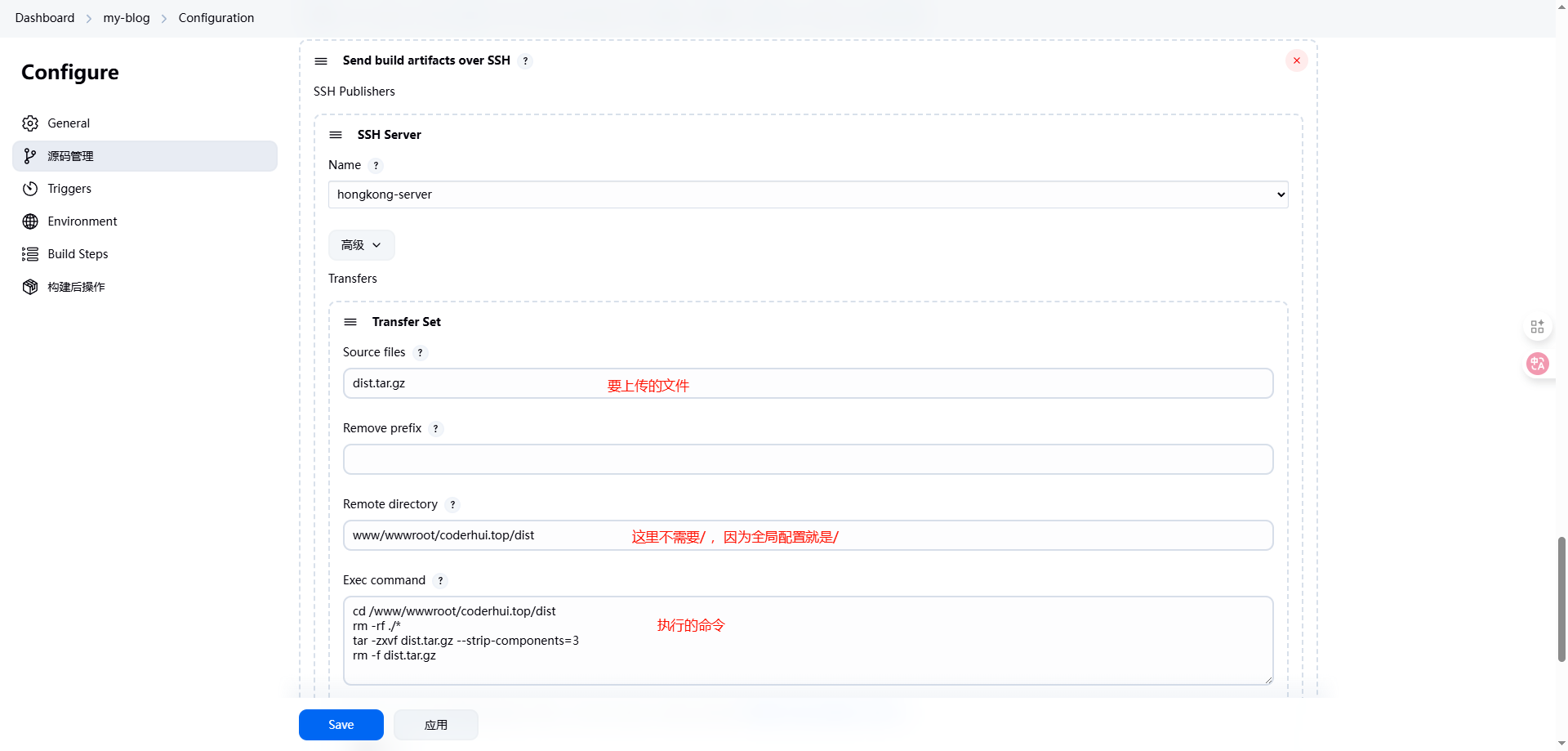The image size is (1568, 751).
Task: Click the 构建后操作 package icon
Action: (x=30, y=287)
